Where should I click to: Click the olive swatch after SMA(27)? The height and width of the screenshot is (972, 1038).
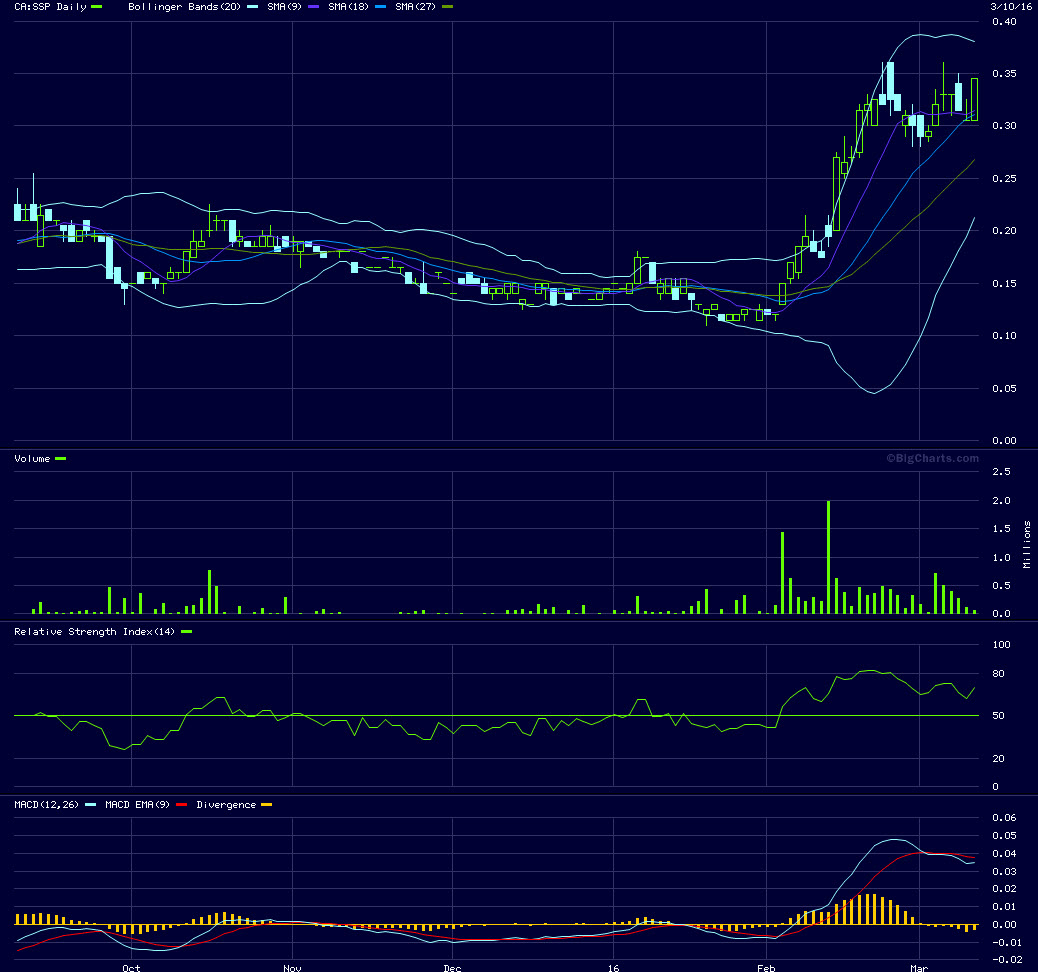pos(447,7)
